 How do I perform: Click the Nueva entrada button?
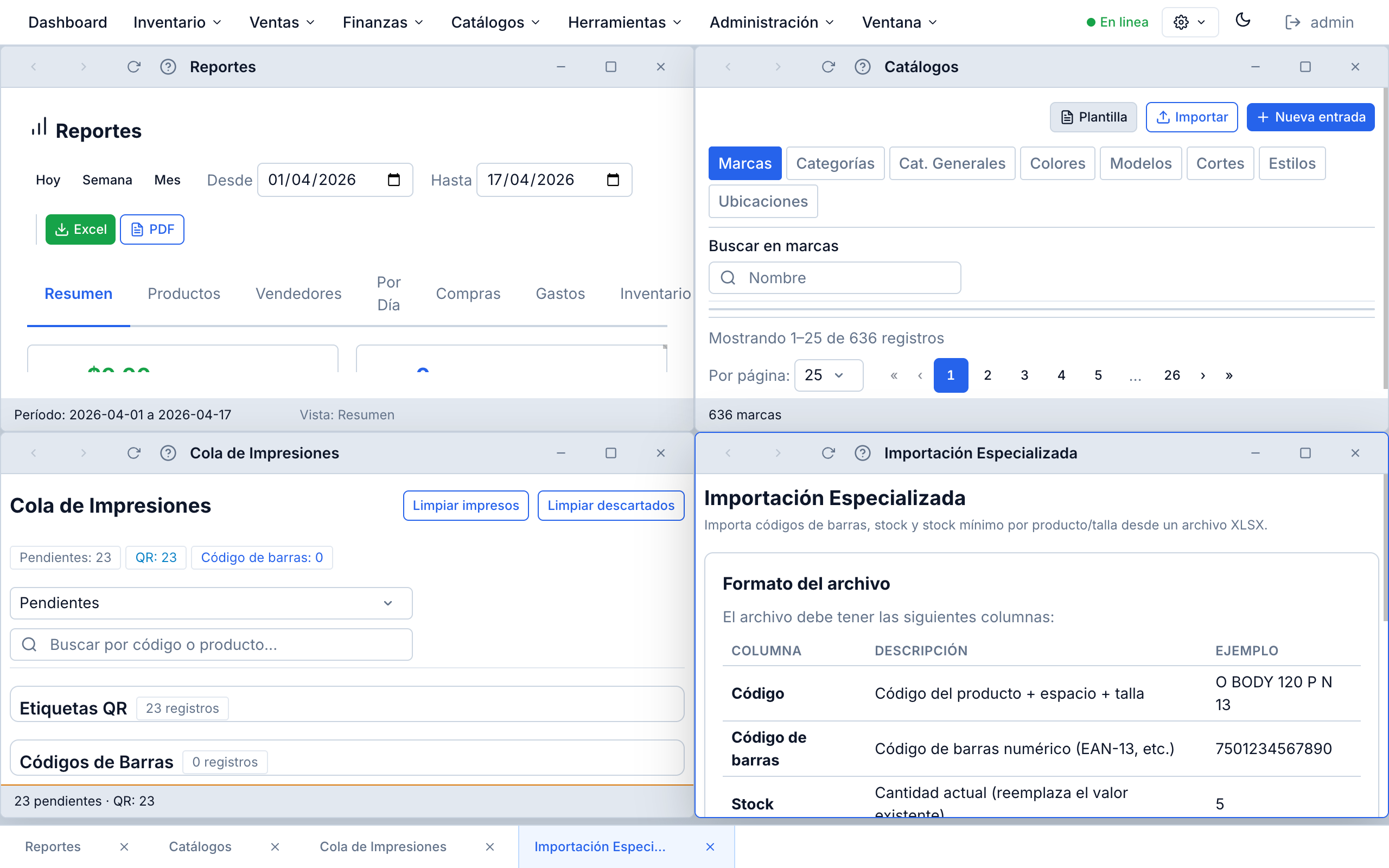[1310, 117]
